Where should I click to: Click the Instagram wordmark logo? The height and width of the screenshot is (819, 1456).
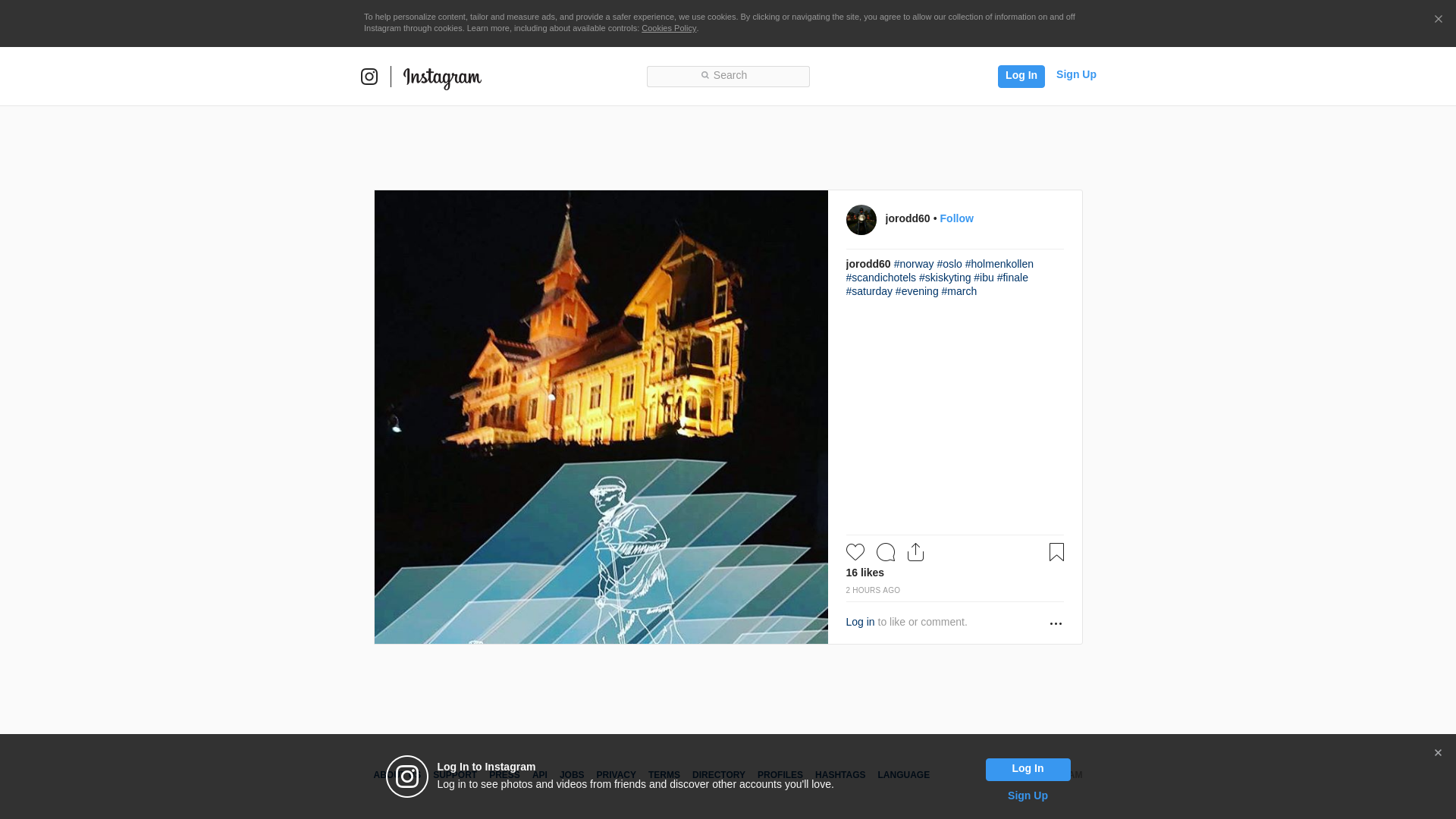coord(442,77)
